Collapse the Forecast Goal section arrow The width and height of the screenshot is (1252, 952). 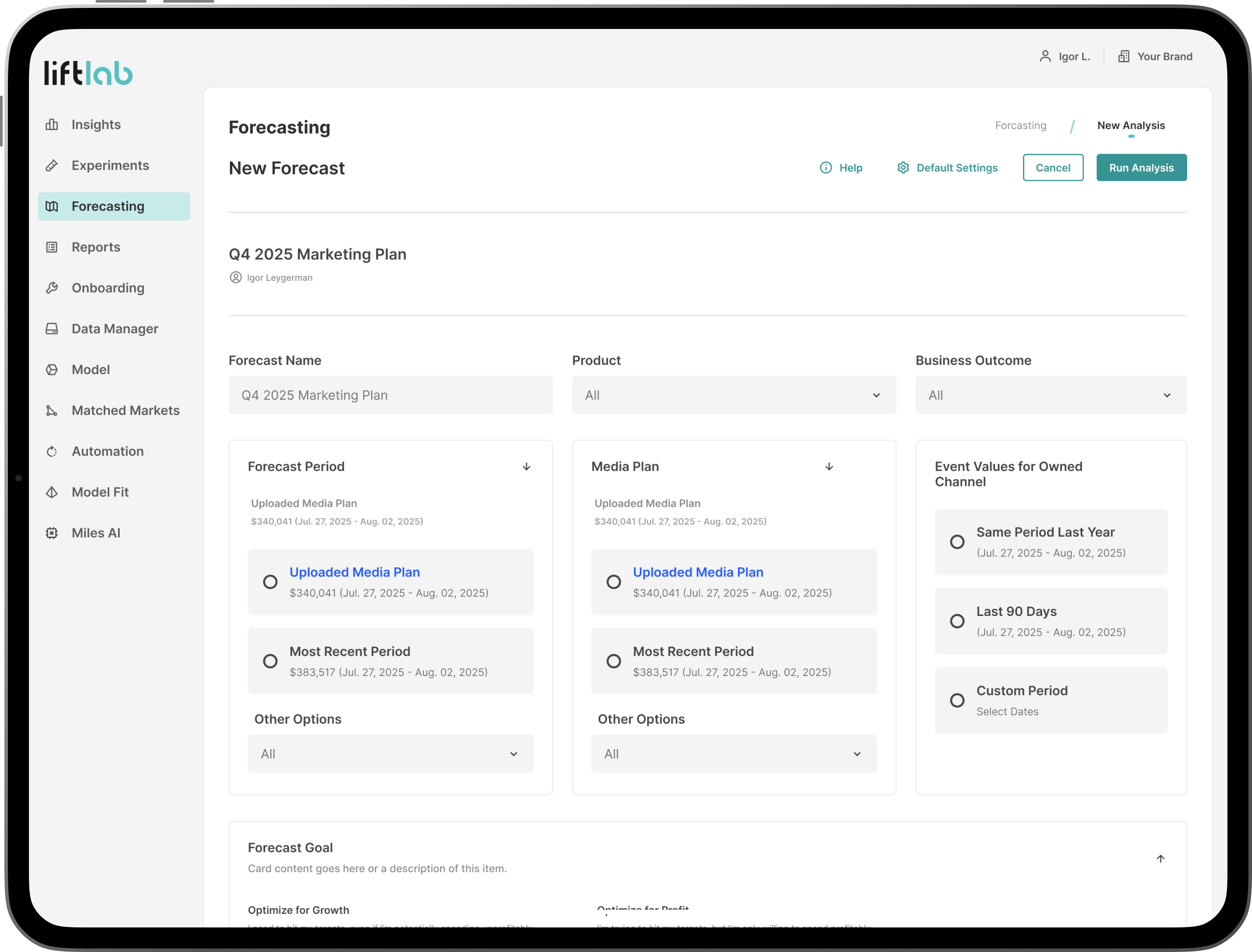coord(1160,859)
